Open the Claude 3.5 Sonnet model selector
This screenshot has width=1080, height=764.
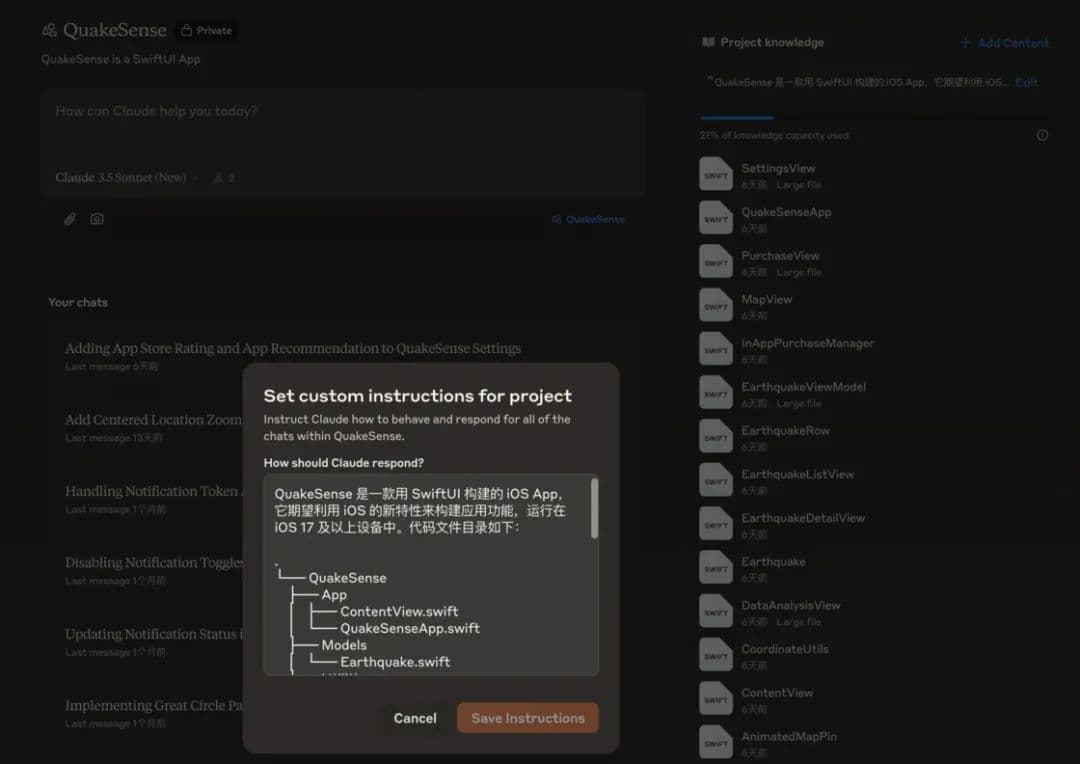[121, 178]
